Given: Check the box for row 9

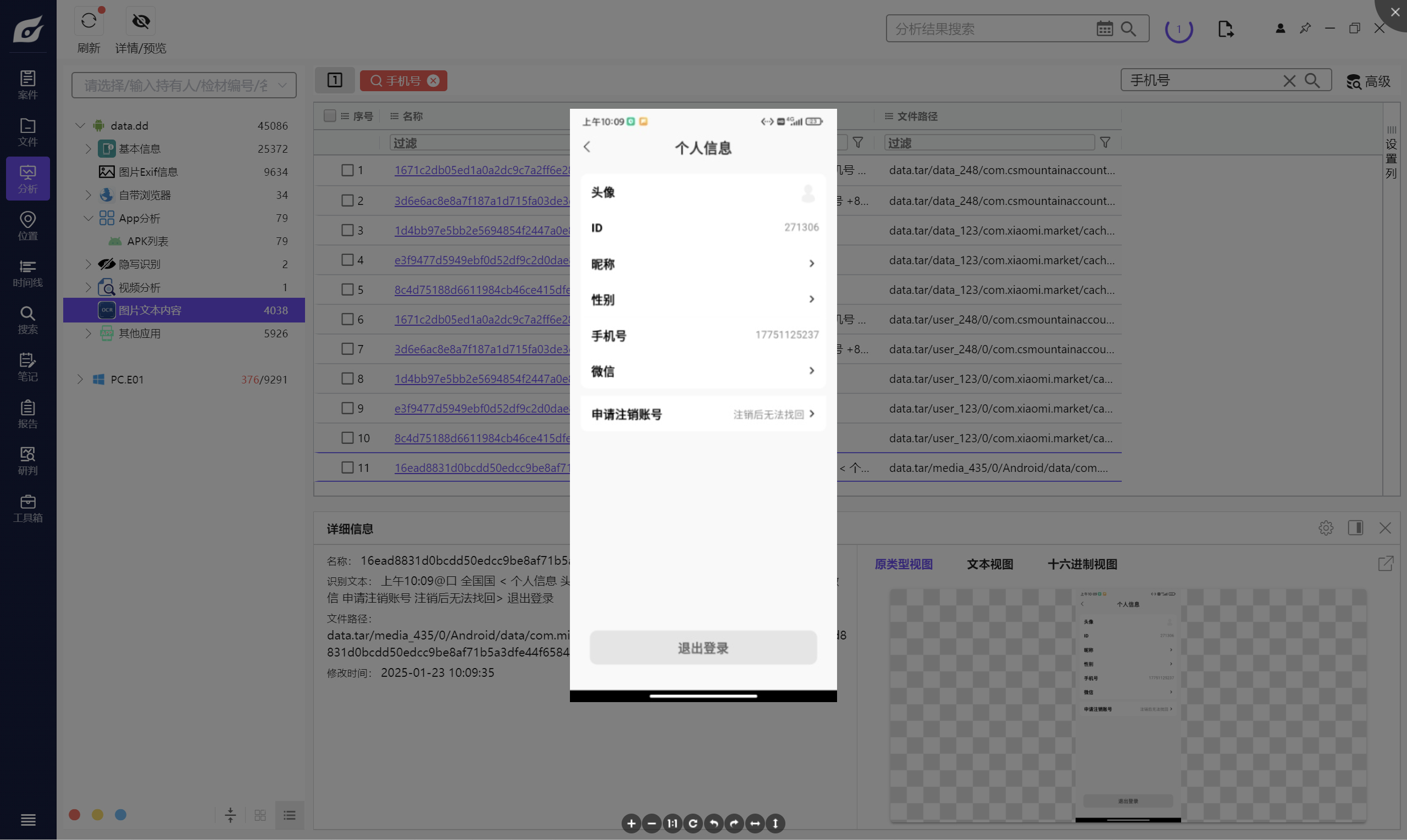Looking at the screenshot, I should (x=348, y=408).
